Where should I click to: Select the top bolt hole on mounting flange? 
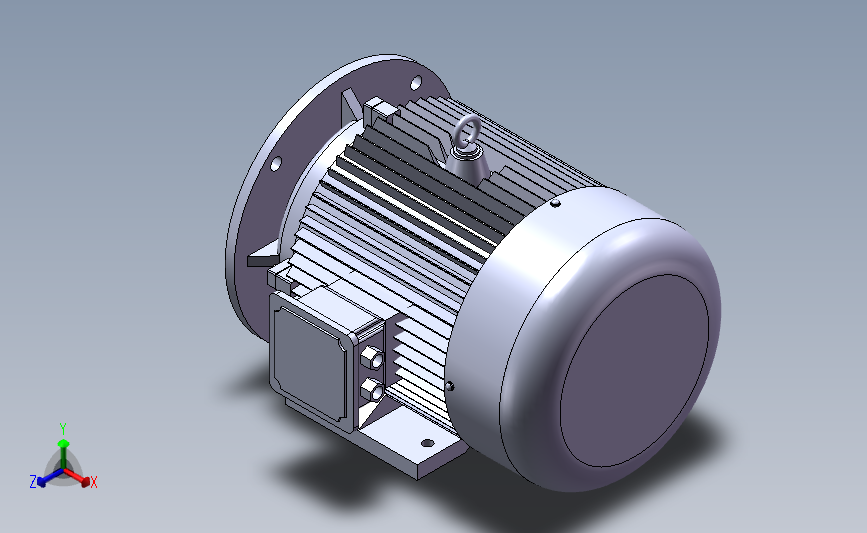(416, 83)
